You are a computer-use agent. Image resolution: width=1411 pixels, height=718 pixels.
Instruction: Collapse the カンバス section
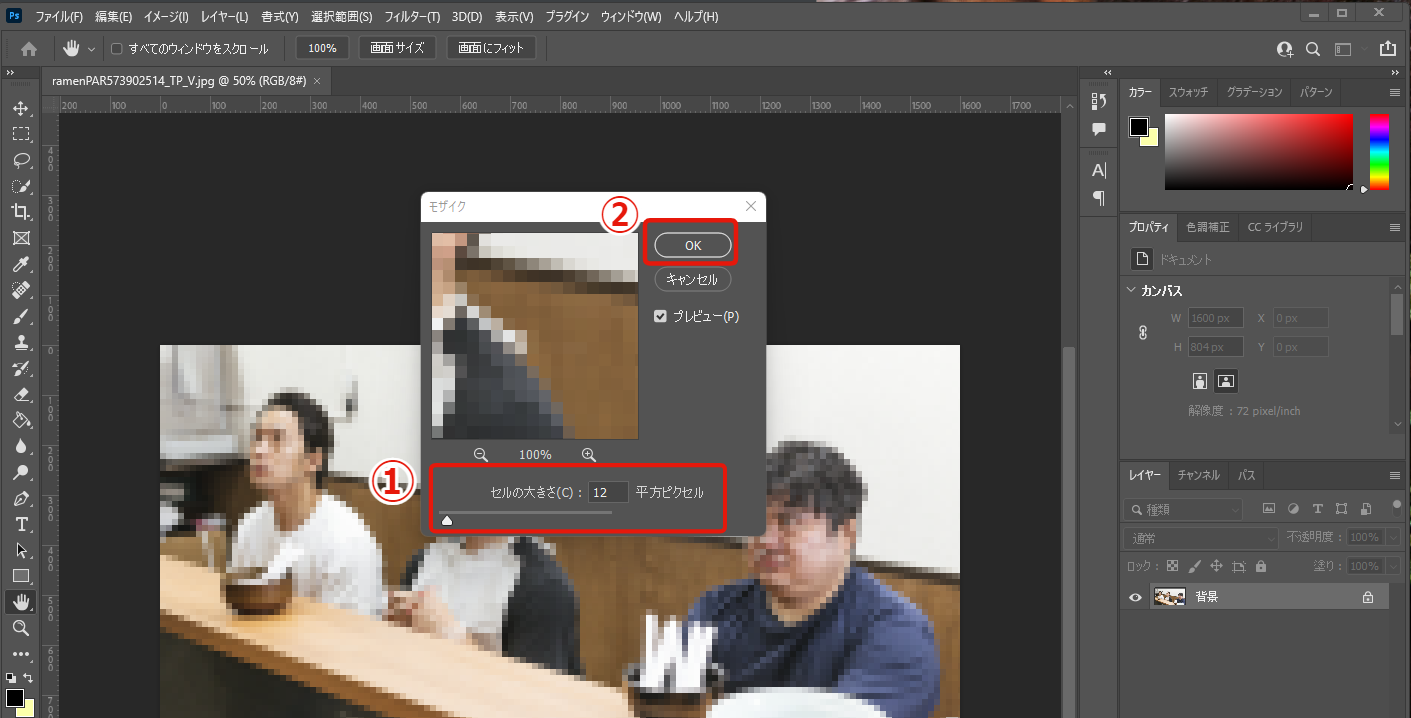point(1130,291)
